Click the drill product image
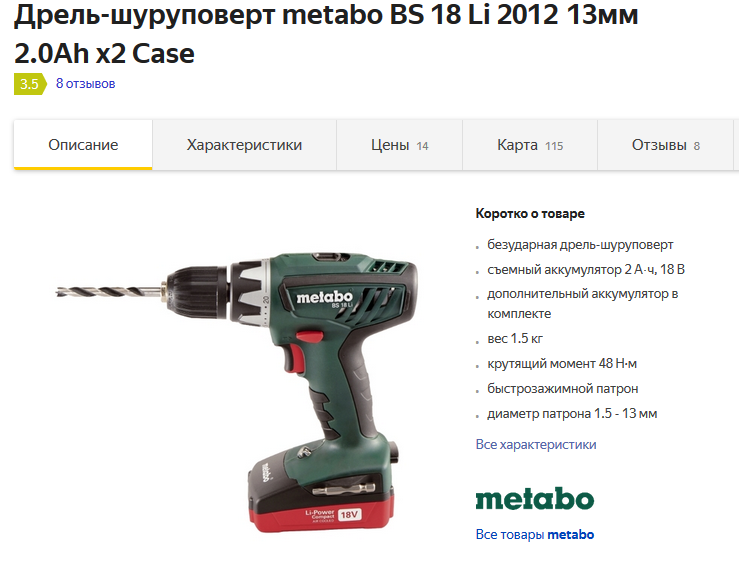The image size is (739, 580). pos(237,392)
